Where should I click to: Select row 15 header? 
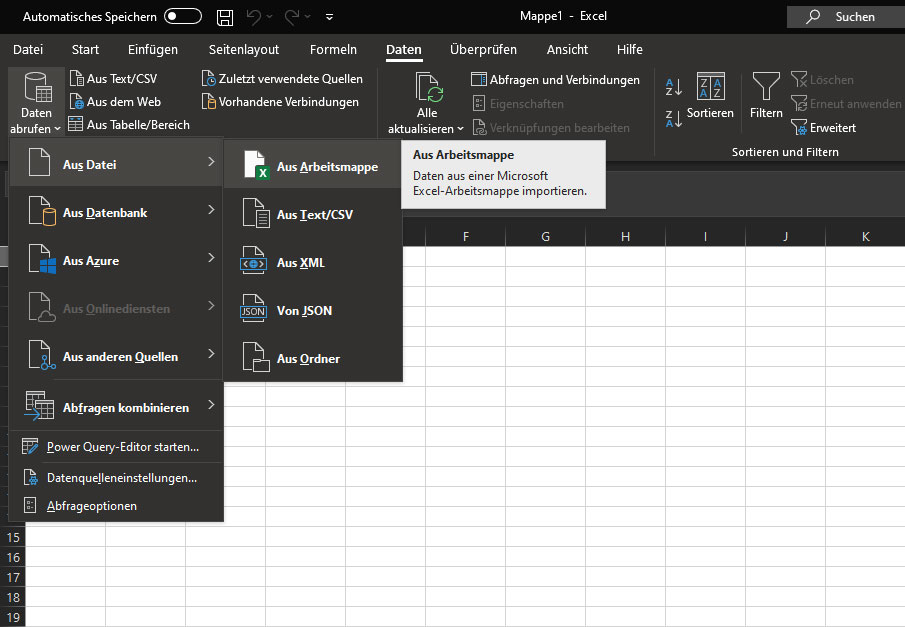[13, 537]
